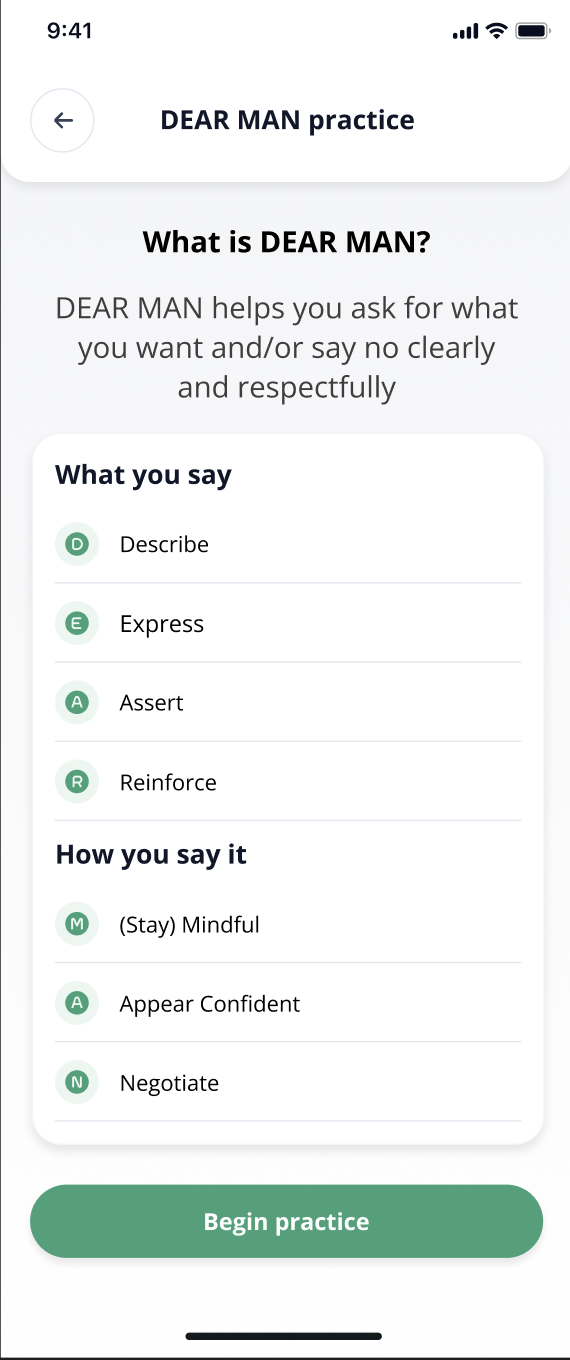This screenshot has height=1360, width=570.
Task: Tap the back arrow button
Action: pyautogui.click(x=63, y=121)
